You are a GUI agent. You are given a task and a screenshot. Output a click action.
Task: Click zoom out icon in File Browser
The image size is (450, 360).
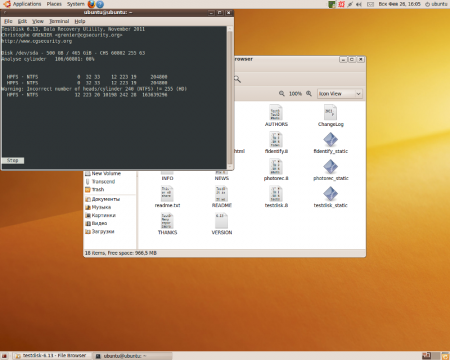pos(282,94)
